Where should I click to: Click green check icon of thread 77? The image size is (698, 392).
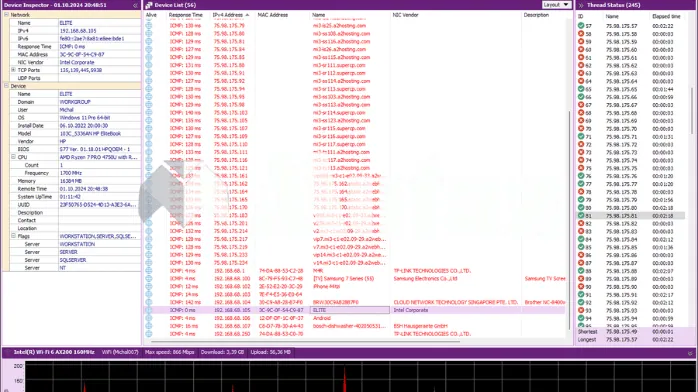(581, 184)
